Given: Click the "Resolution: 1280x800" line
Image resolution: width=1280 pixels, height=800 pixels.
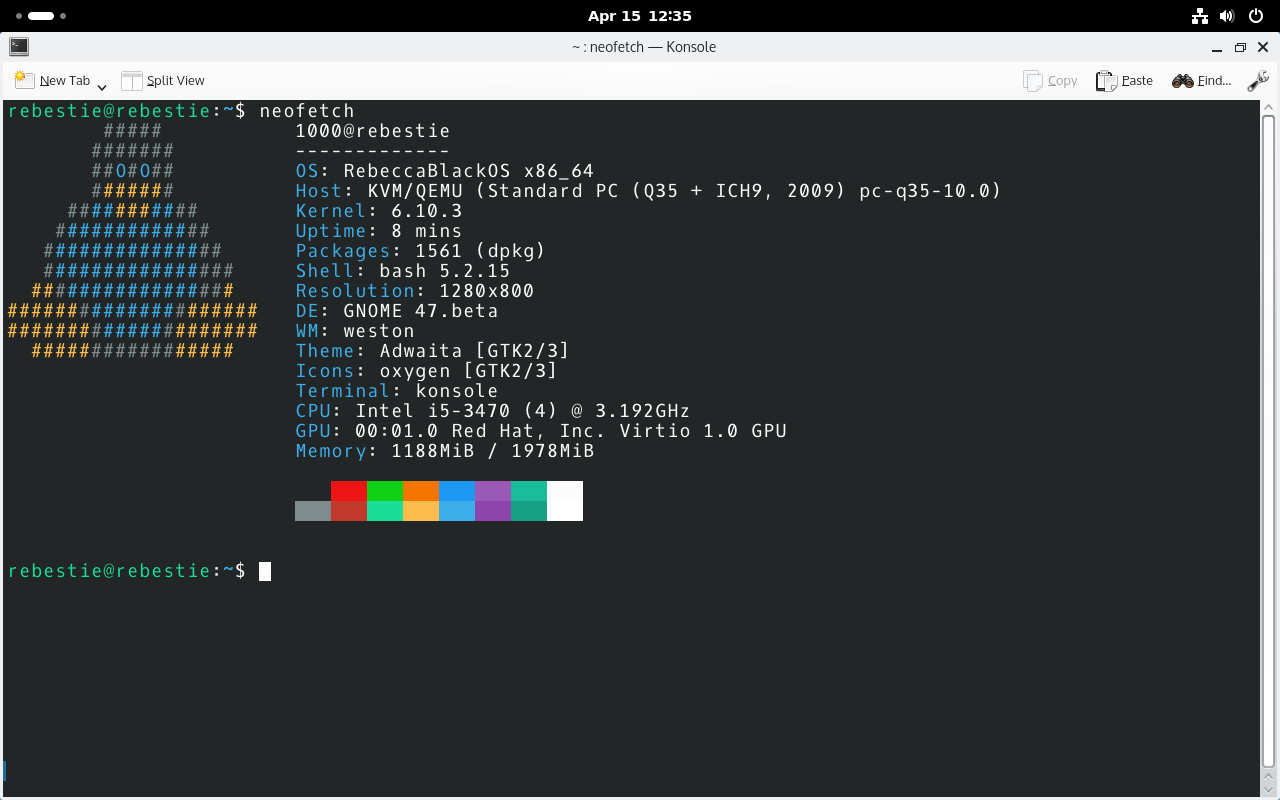Looking at the screenshot, I should click(x=415, y=291).
